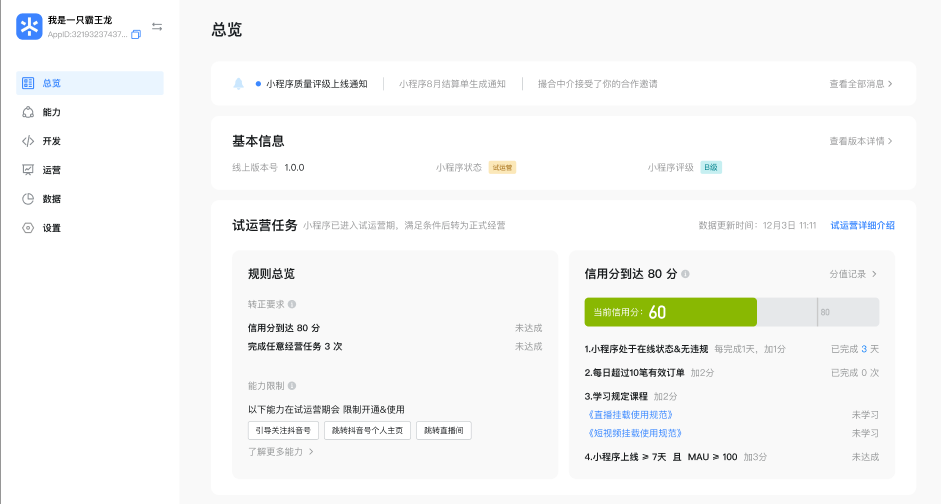941x504 pixels.
Task: Open 《直播挂载使用规范》 course link
Action: coord(629,415)
